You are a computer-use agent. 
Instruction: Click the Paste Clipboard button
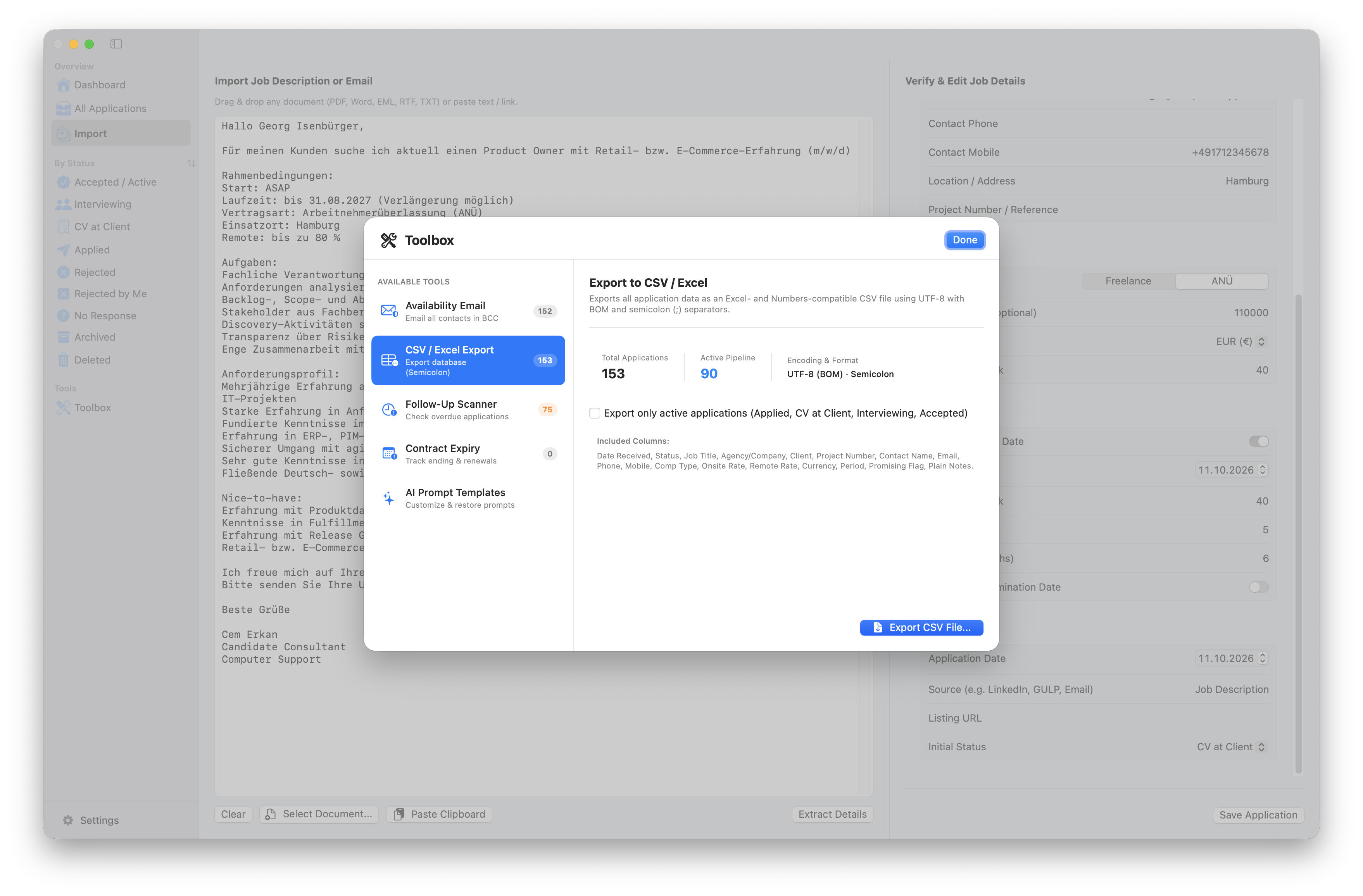point(439,814)
